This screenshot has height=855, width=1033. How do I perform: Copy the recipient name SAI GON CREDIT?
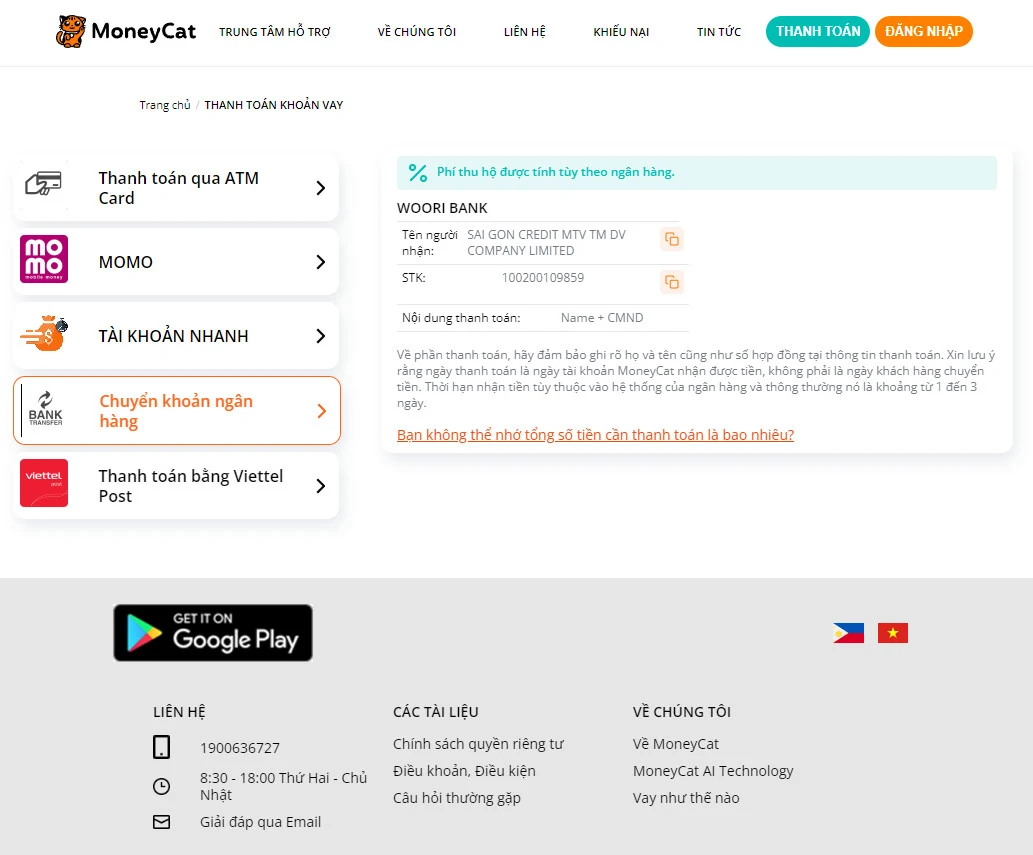[671, 239]
